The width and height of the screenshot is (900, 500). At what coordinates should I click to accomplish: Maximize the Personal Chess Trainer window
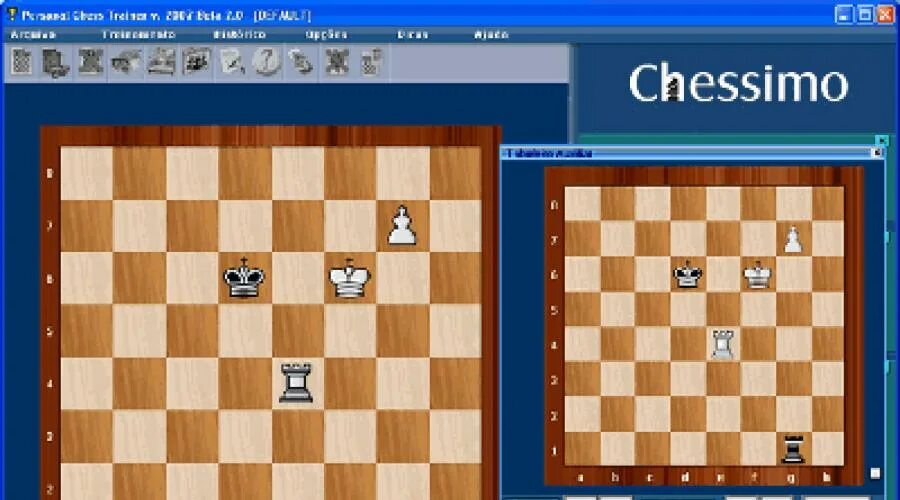[865, 14]
